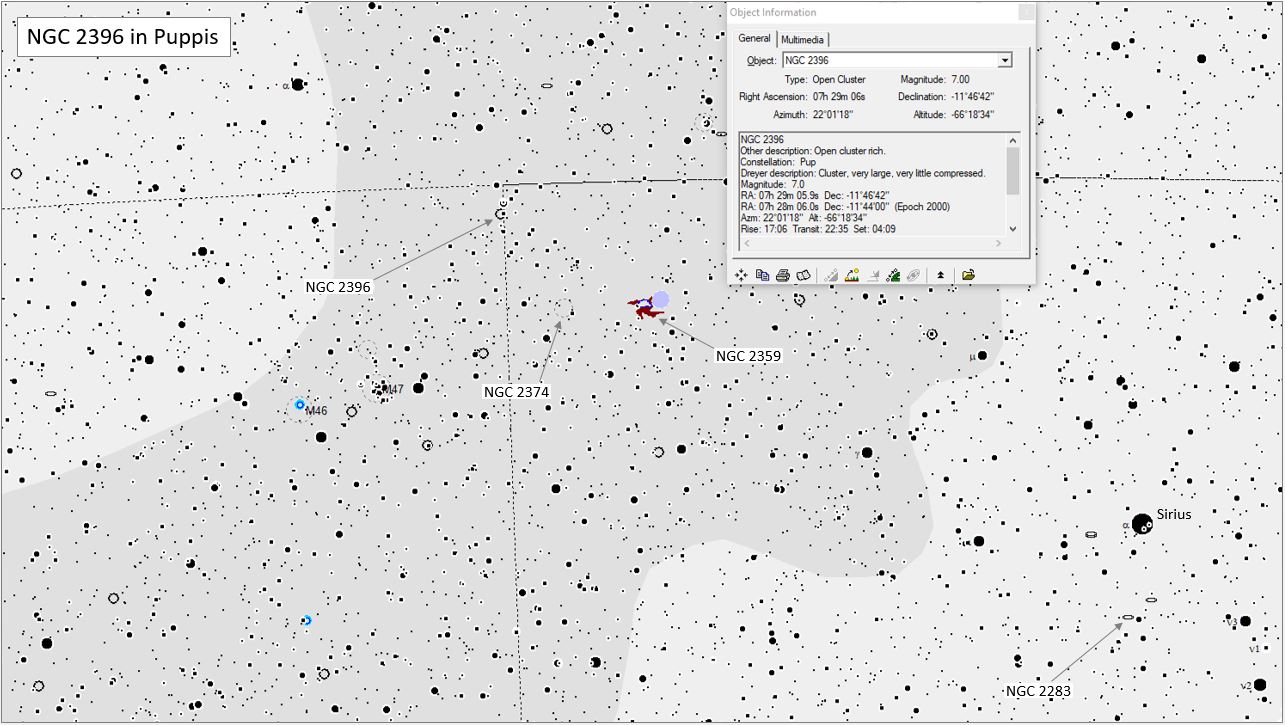Open the Multimedia tab

coord(803,39)
